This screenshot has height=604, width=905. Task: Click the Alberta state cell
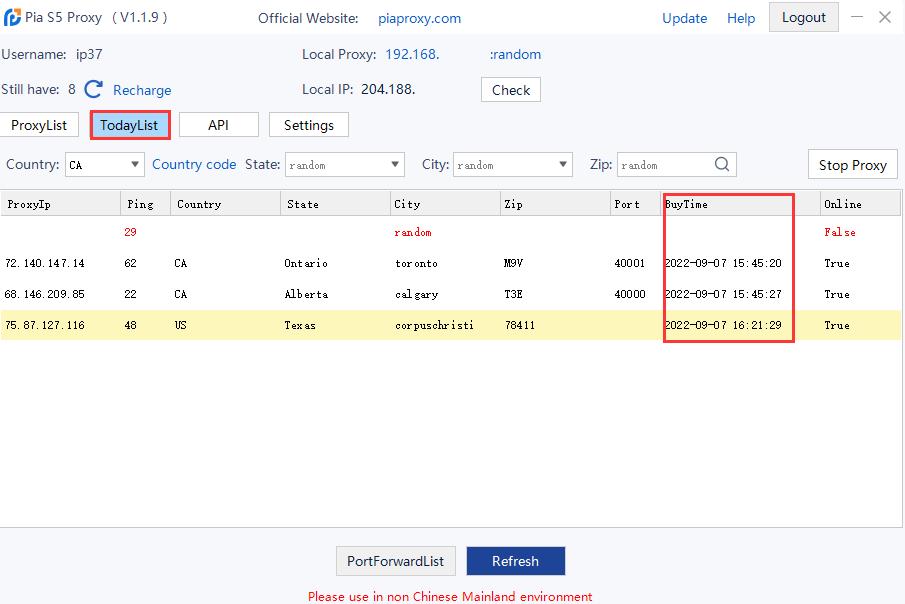[306, 294]
